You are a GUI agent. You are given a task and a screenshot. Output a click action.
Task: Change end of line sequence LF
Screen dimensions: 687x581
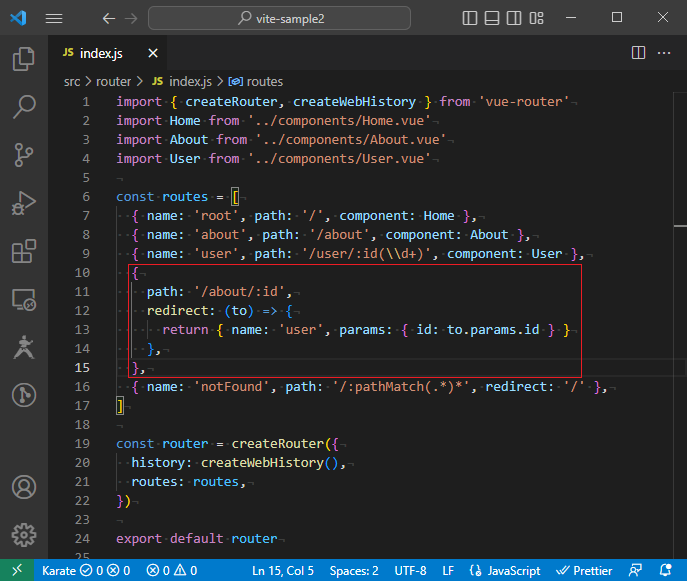[448, 570]
